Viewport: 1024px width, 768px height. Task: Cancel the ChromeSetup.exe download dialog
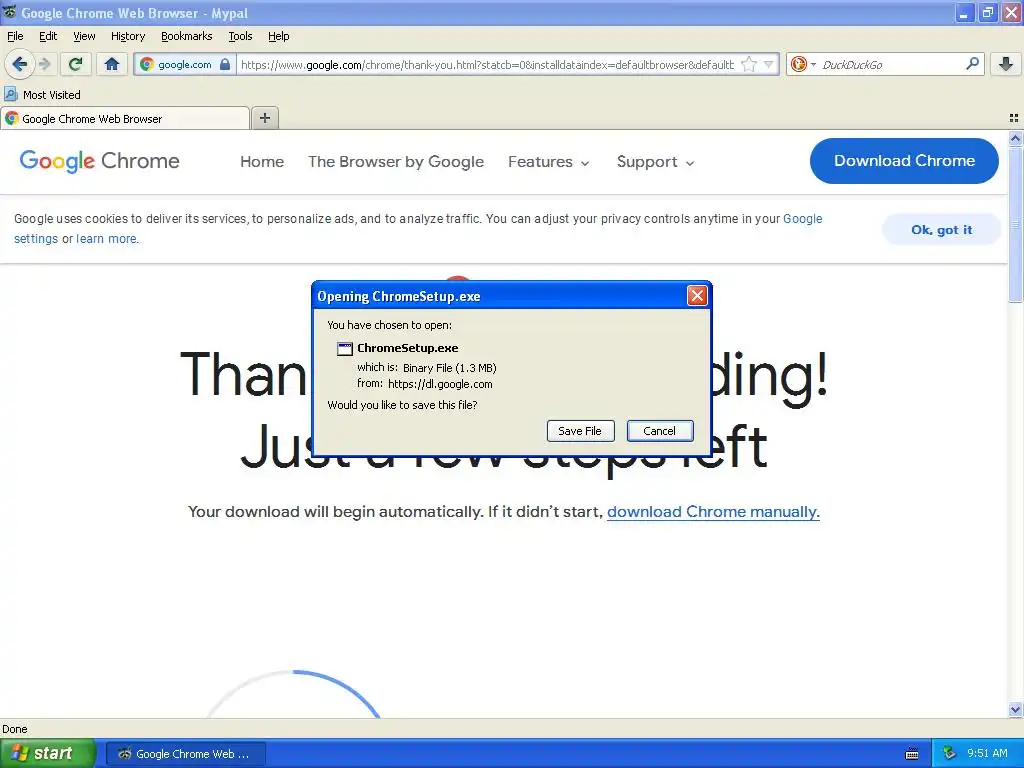660,431
